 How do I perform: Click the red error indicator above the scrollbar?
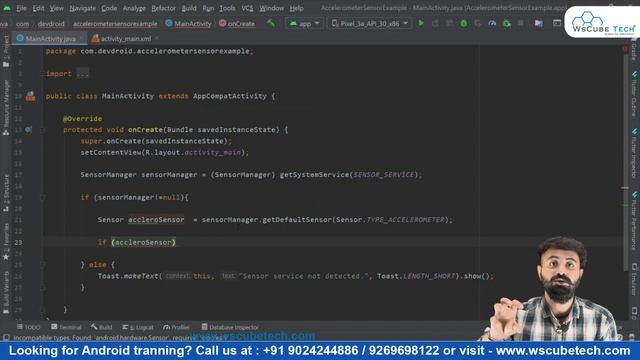click(625, 49)
